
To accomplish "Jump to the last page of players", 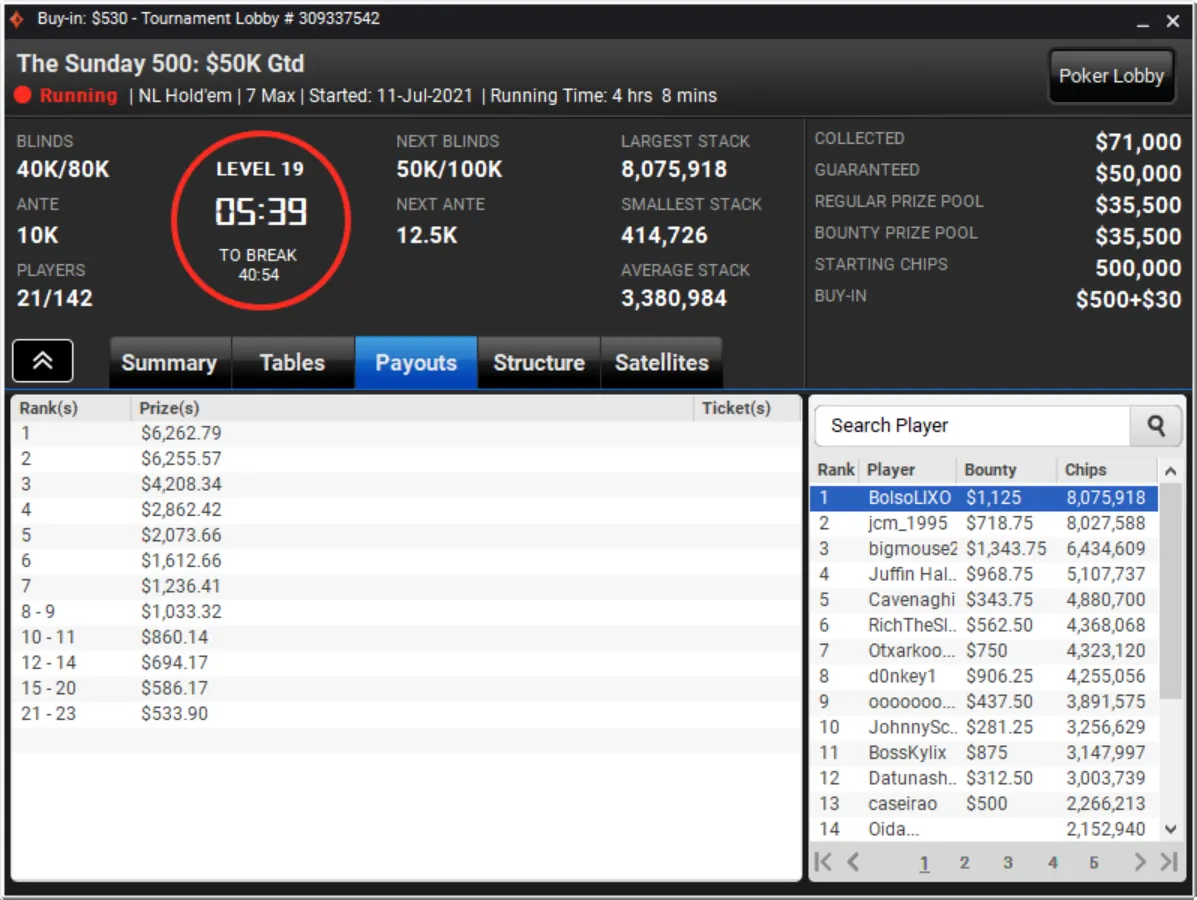I will 1169,862.
